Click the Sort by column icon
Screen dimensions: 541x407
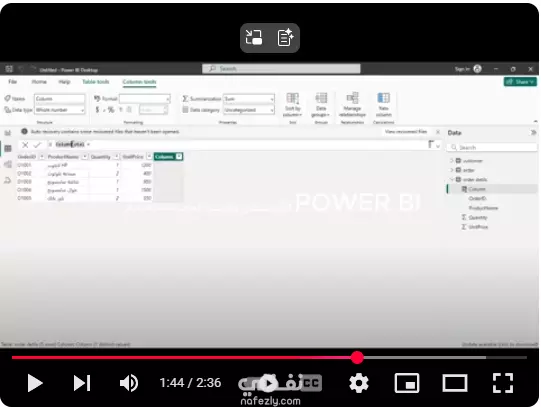point(293,104)
